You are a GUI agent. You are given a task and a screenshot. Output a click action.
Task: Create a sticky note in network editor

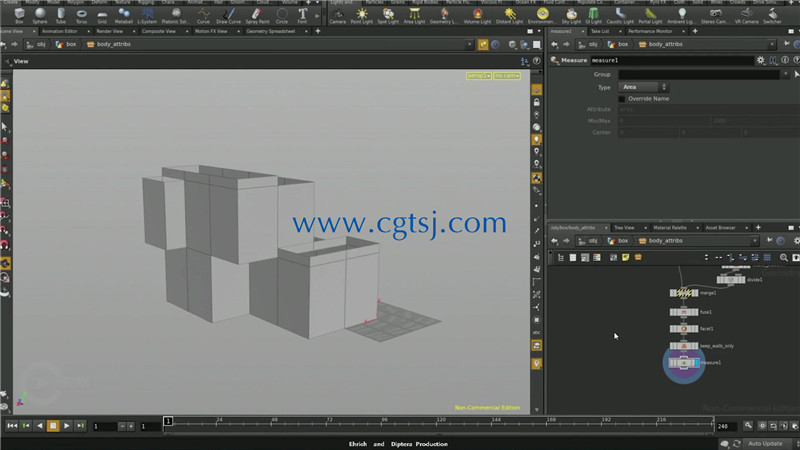click(x=626, y=258)
